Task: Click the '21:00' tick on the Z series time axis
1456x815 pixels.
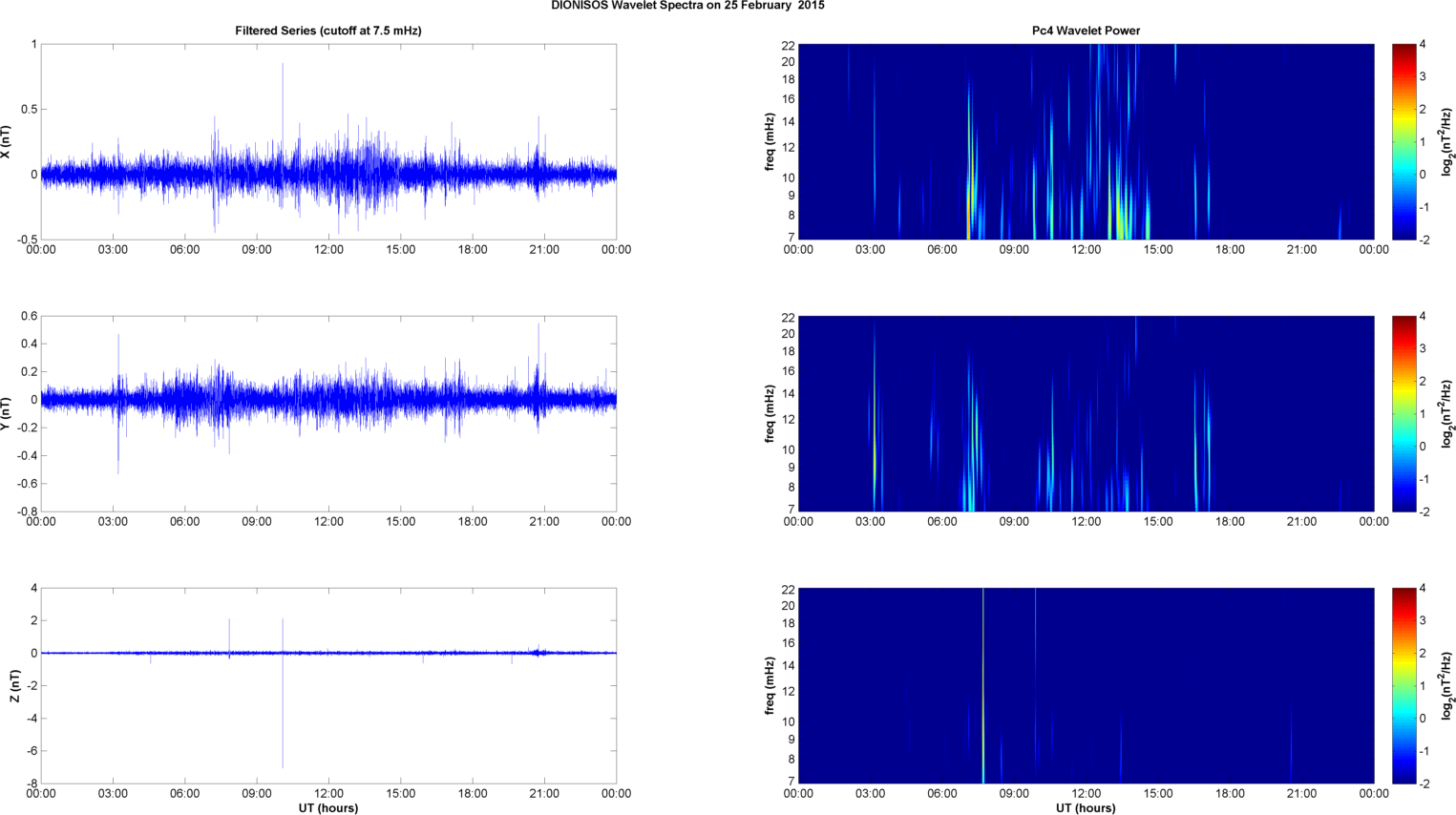Action: pyautogui.click(x=544, y=794)
